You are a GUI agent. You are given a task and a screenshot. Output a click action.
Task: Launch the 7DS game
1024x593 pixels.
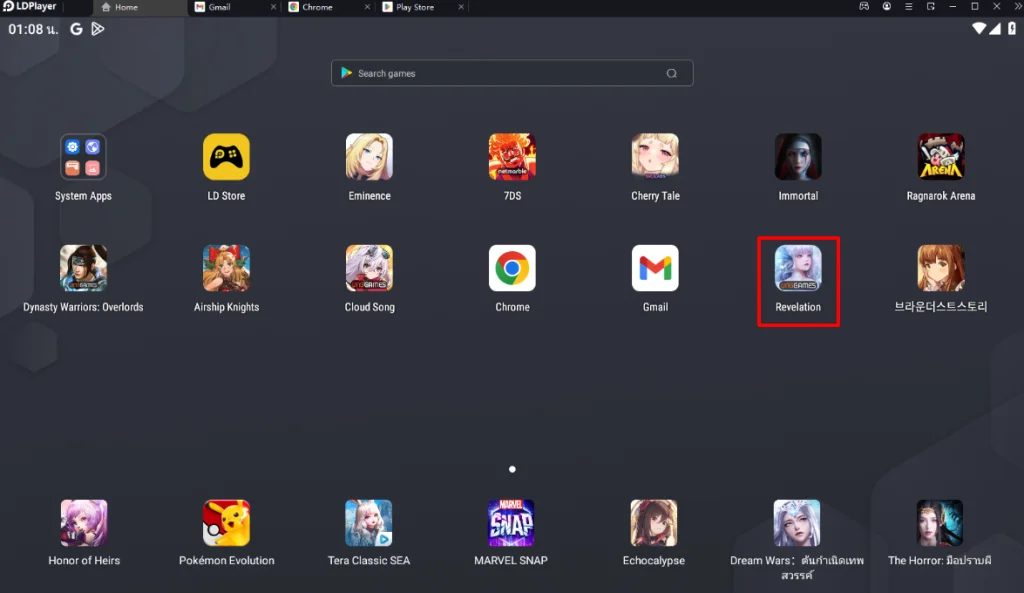click(512, 157)
